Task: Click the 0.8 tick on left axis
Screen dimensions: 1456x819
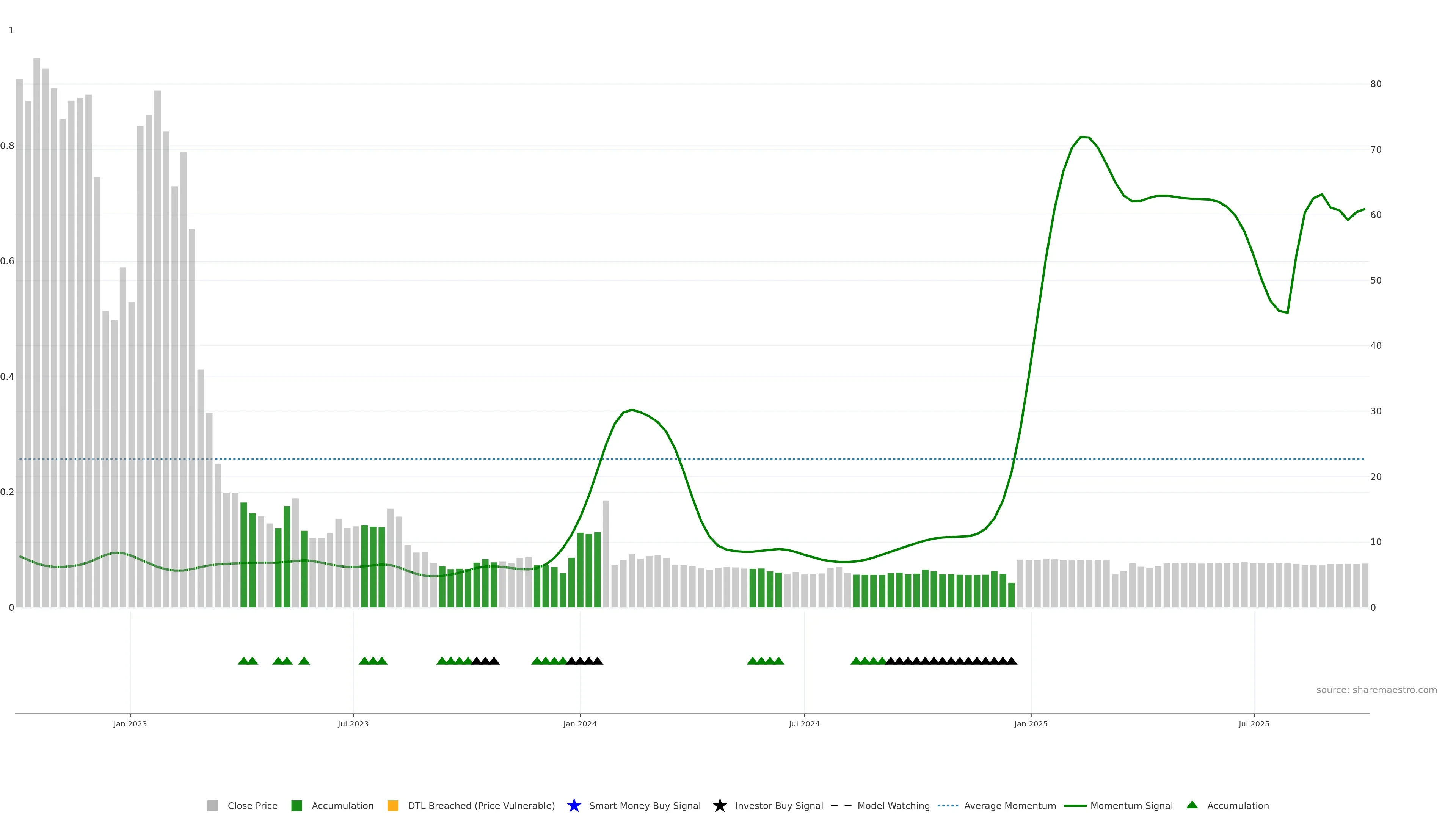Action: (x=7, y=146)
